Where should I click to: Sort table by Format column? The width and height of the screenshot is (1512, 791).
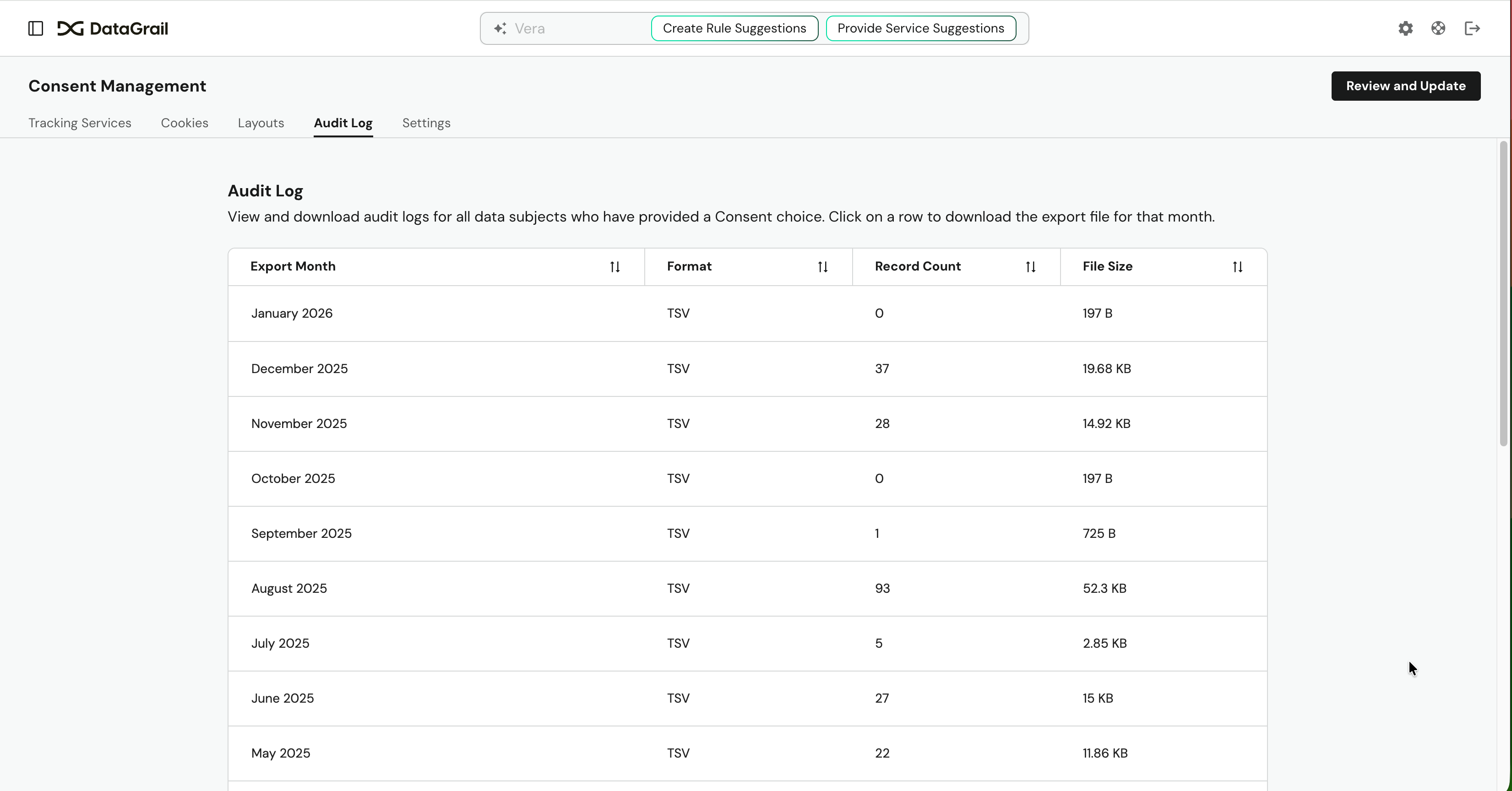(822, 266)
